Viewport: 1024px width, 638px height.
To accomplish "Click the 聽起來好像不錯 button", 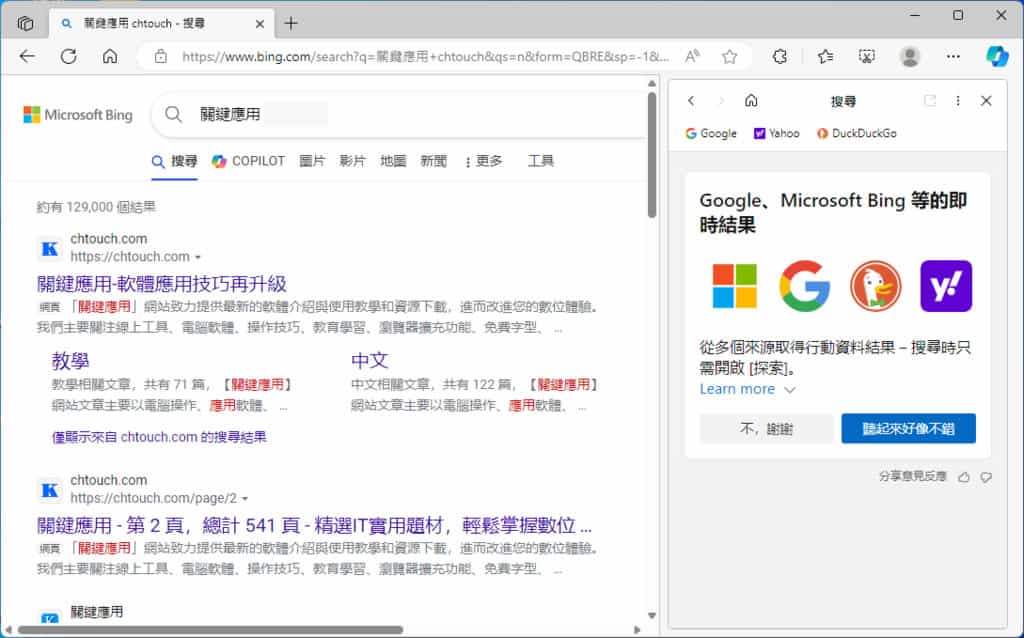I will click(x=908, y=428).
